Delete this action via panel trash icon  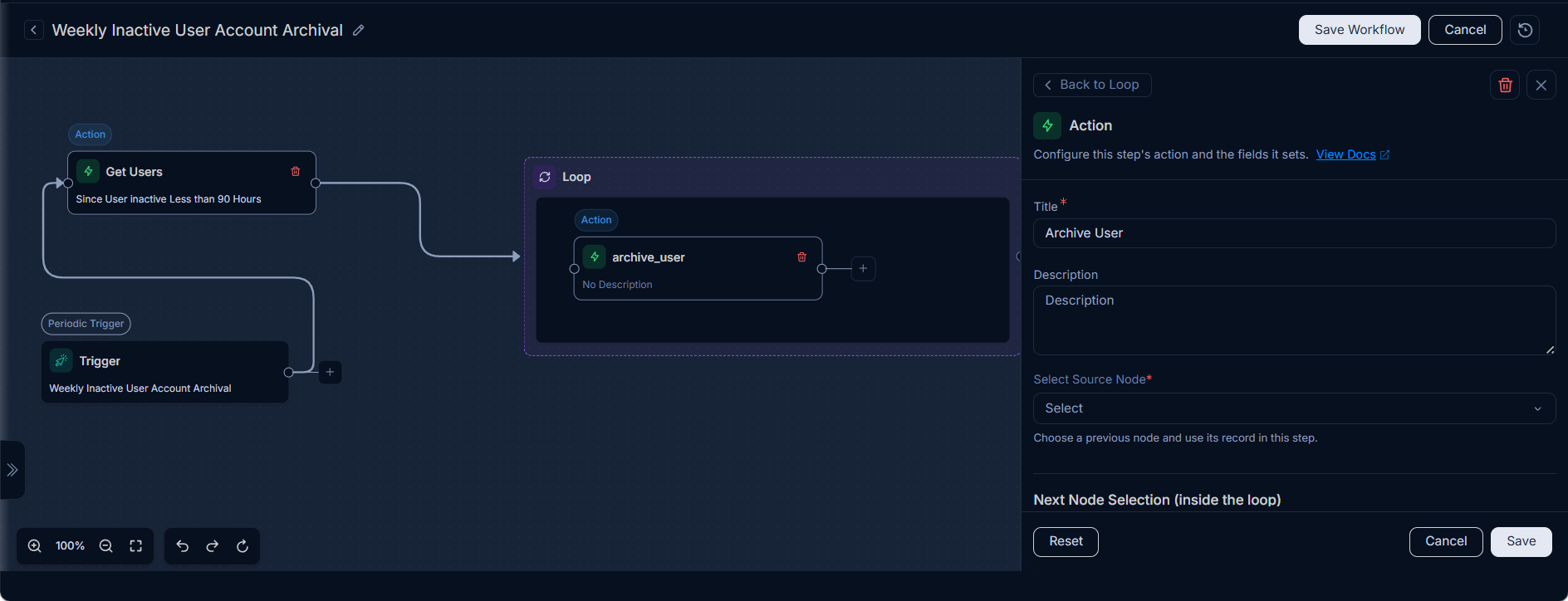point(1505,85)
